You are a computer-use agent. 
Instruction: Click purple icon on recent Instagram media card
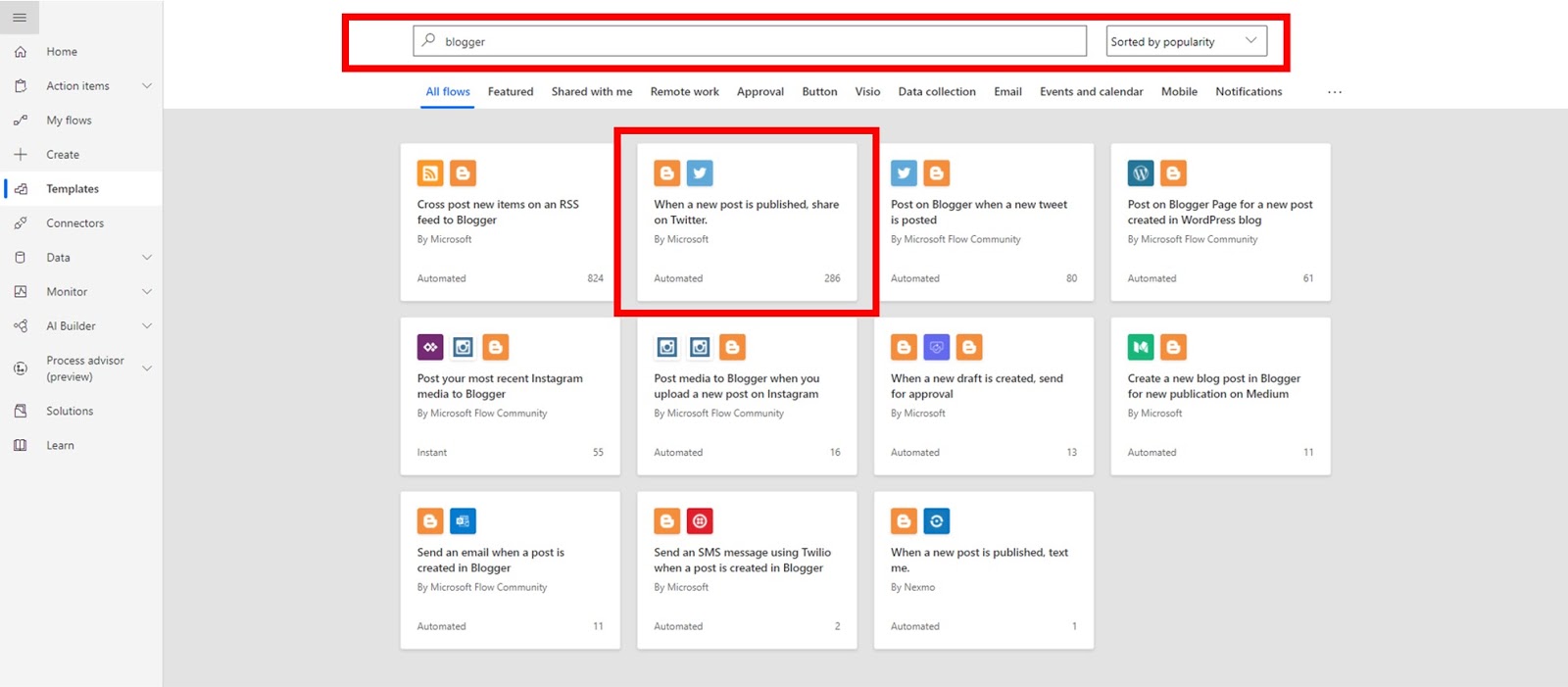click(430, 347)
